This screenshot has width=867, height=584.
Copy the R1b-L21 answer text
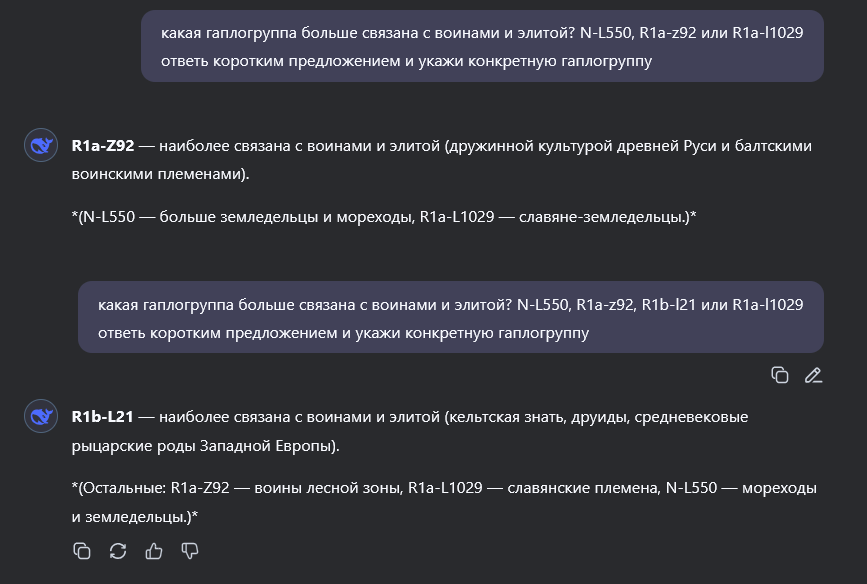[82, 551]
